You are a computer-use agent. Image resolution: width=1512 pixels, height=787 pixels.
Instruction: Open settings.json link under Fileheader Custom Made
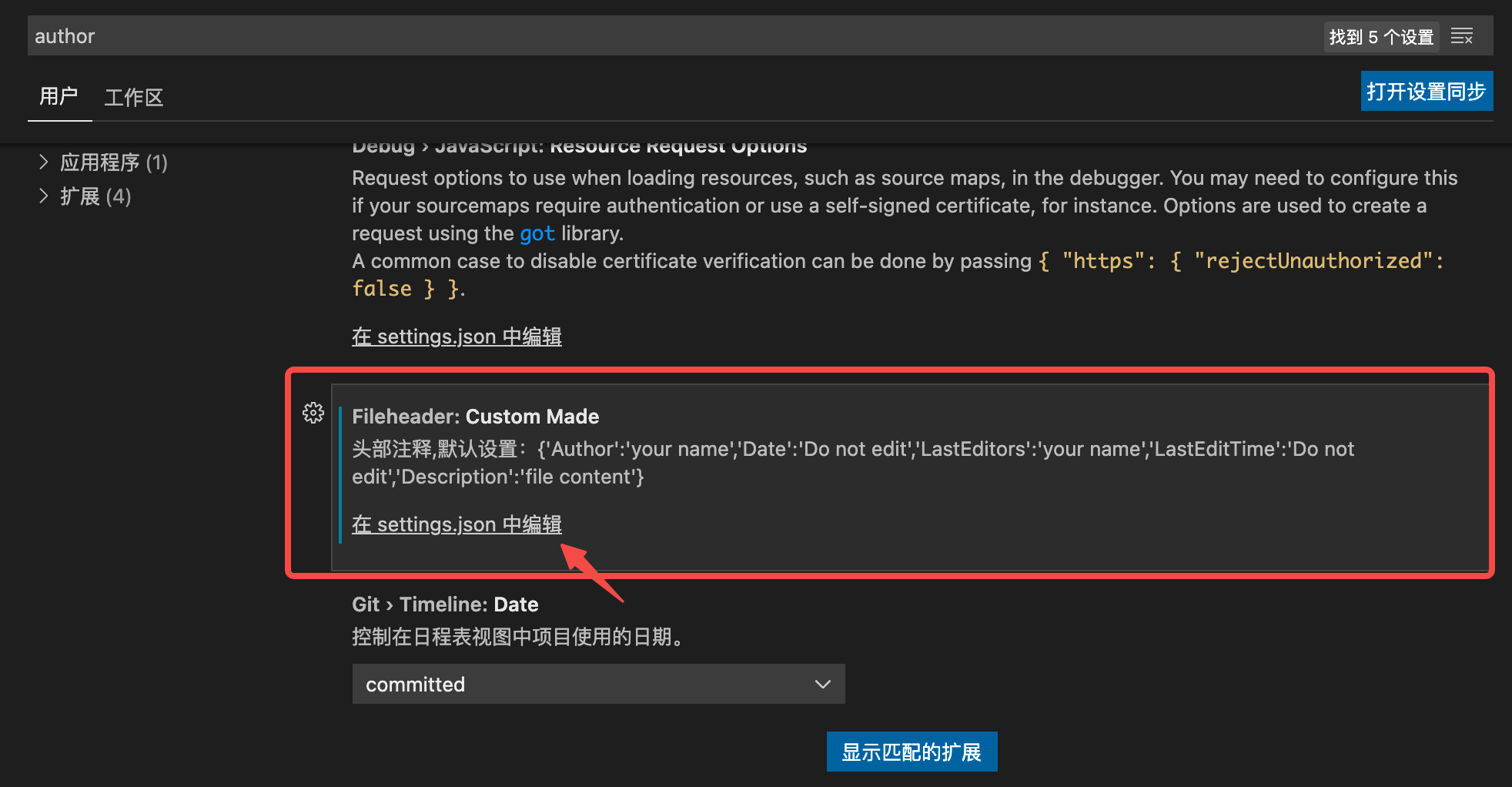pyautogui.click(x=457, y=524)
